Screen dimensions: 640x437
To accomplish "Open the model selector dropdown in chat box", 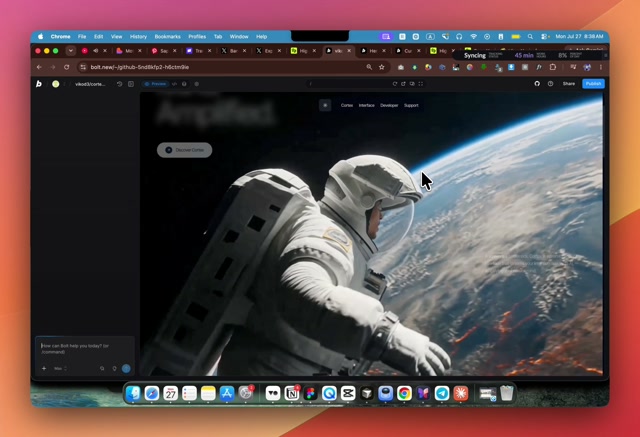I will point(60,368).
